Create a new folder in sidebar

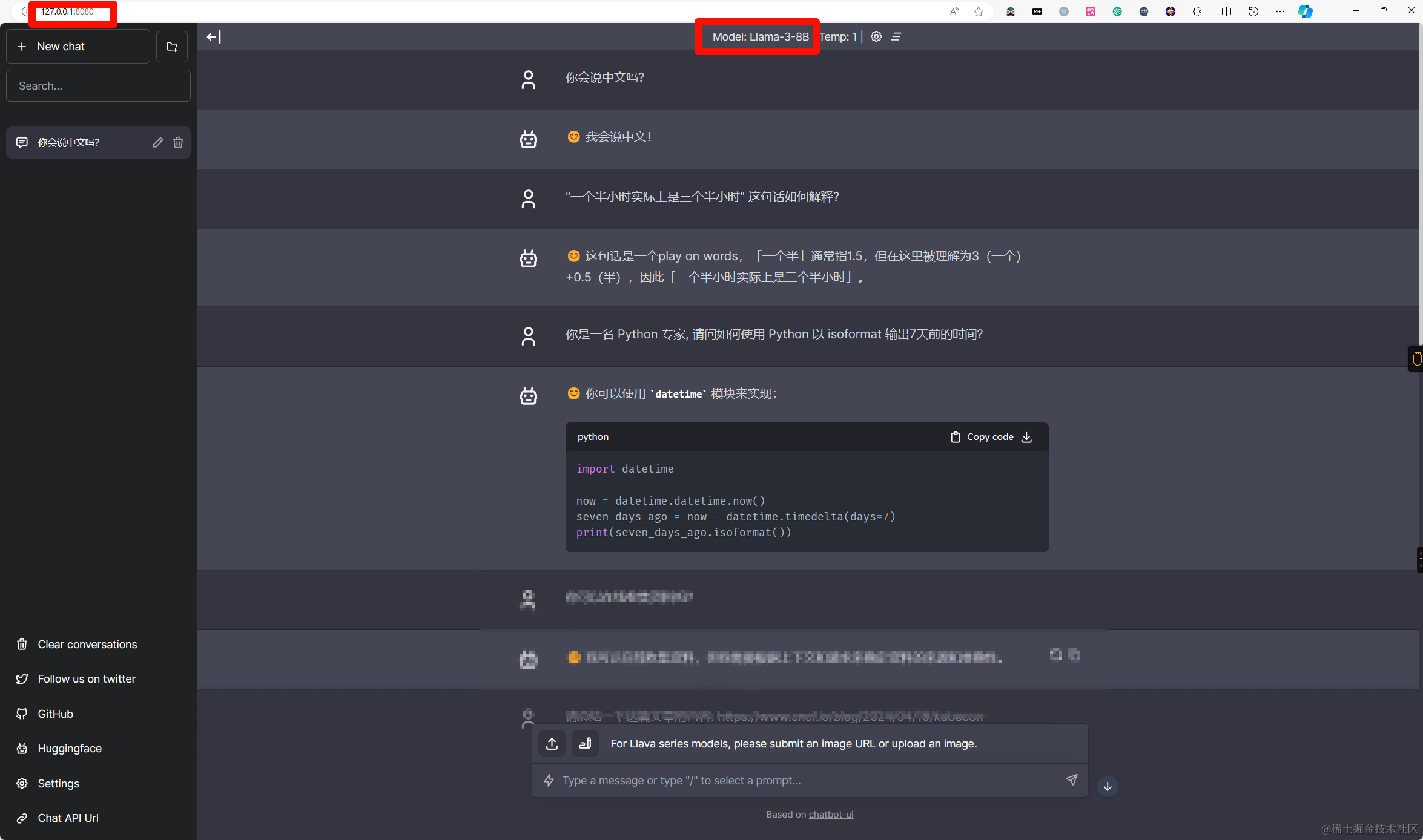(x=172, y=47)
